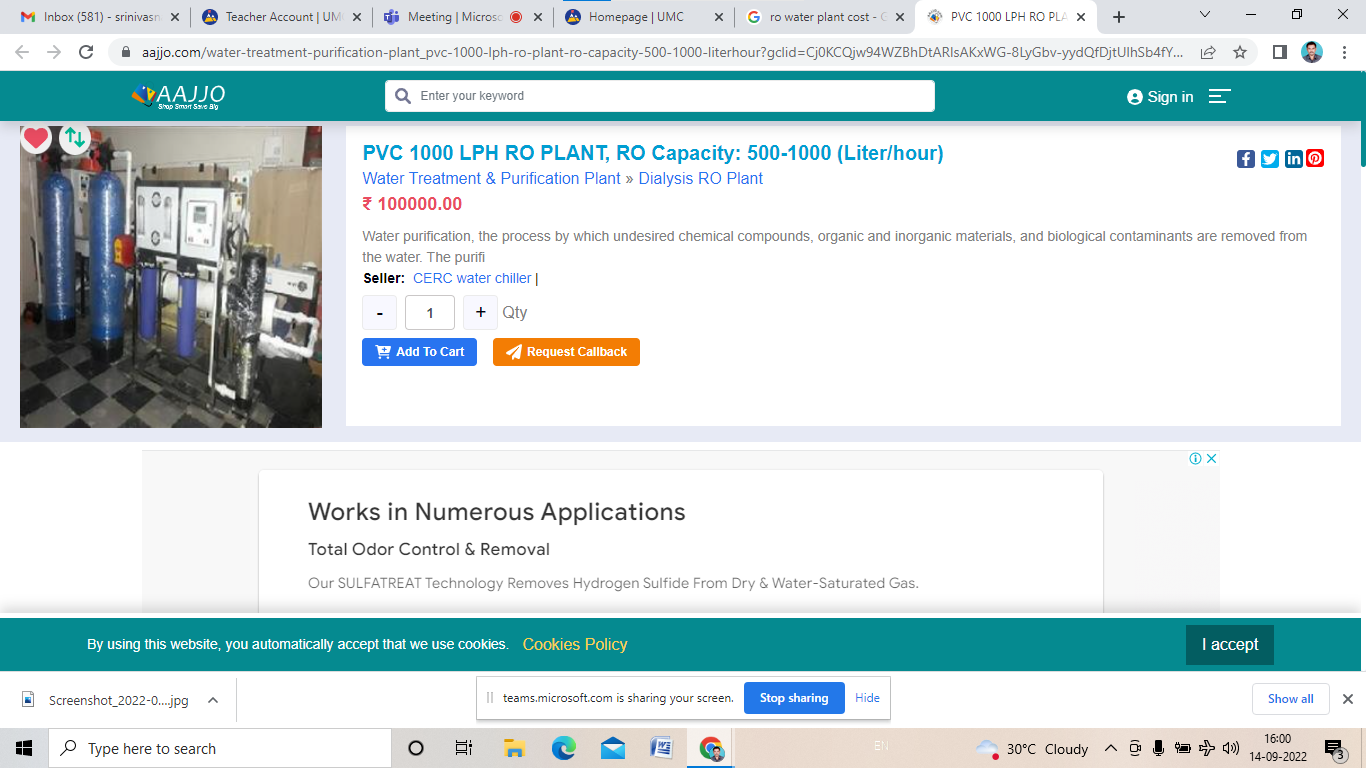
Task: Open Dialysis RO Plant category link
Action: tap(701, 178)
